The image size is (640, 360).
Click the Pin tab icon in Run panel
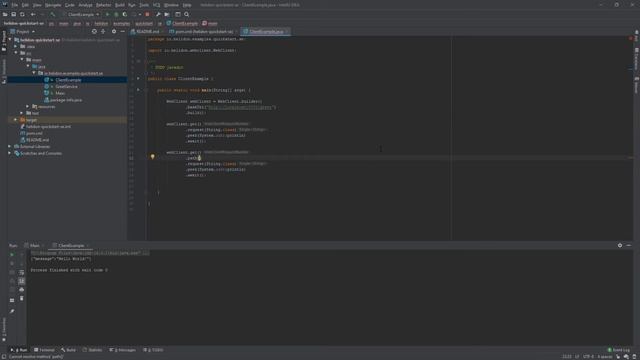click(x=12, y=311)
